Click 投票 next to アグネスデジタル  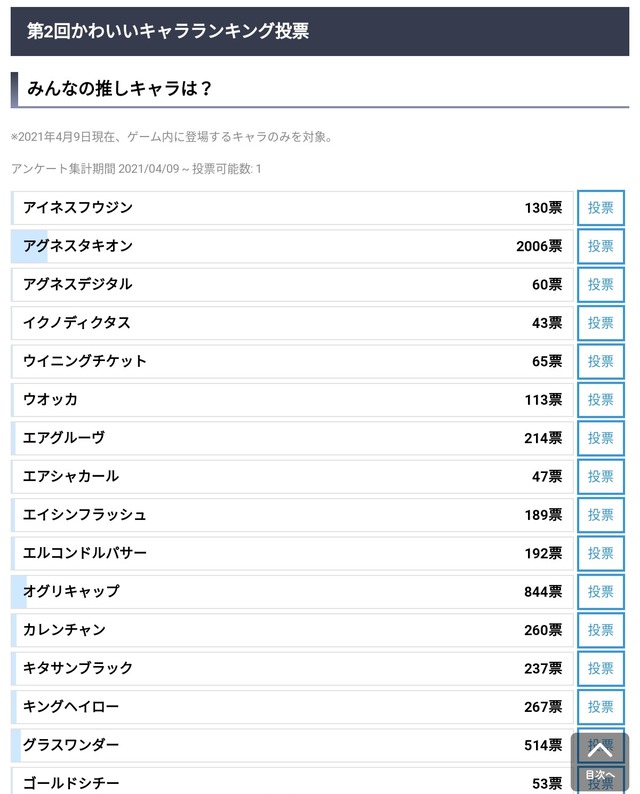[x=601, y=285]
